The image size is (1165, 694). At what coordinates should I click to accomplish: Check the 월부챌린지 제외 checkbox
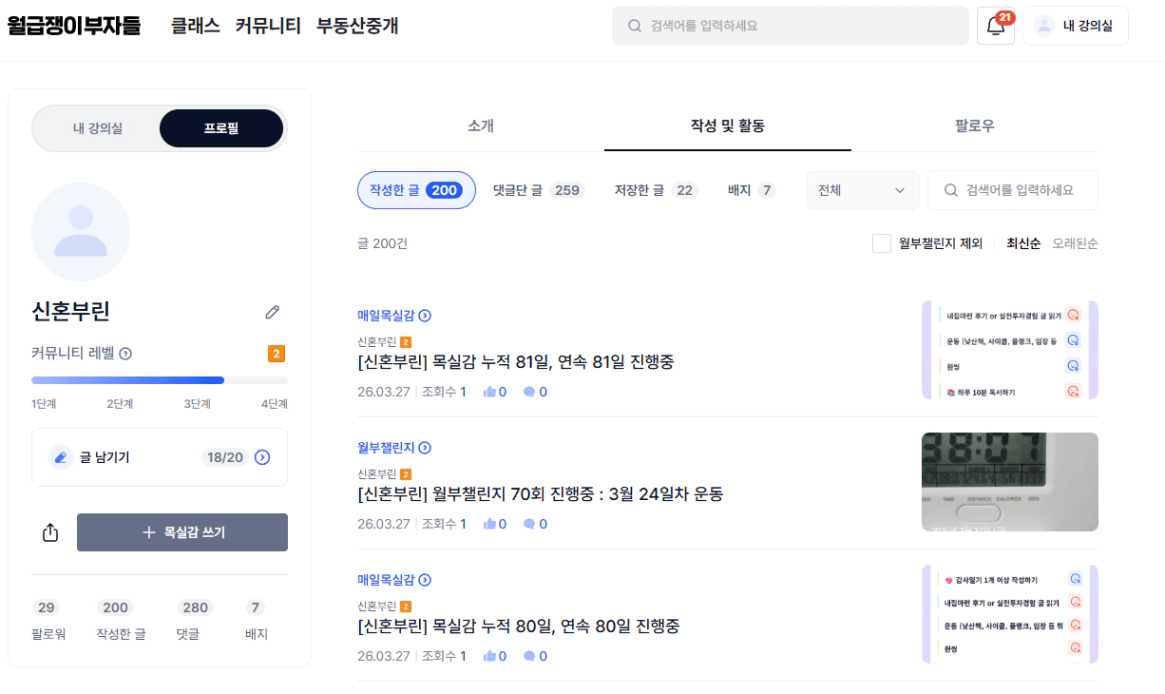(x=881, y=243)
